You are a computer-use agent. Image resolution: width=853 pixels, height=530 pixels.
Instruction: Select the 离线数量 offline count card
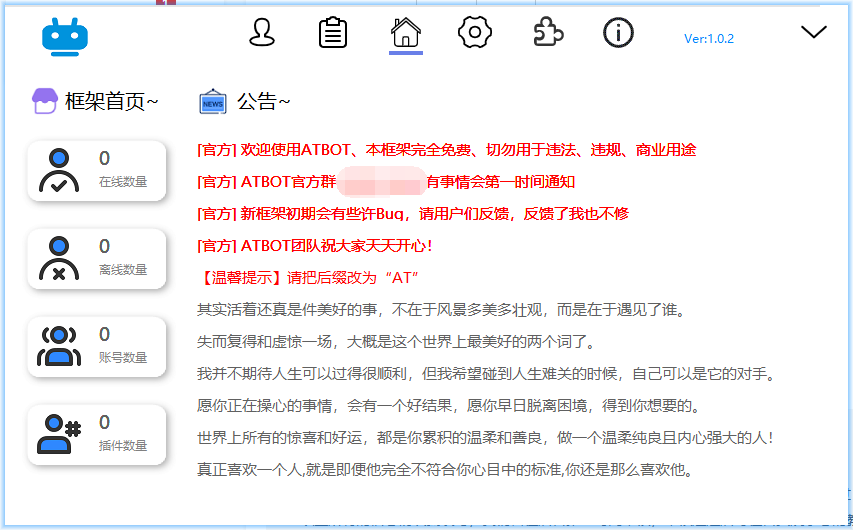coord(97,259)
